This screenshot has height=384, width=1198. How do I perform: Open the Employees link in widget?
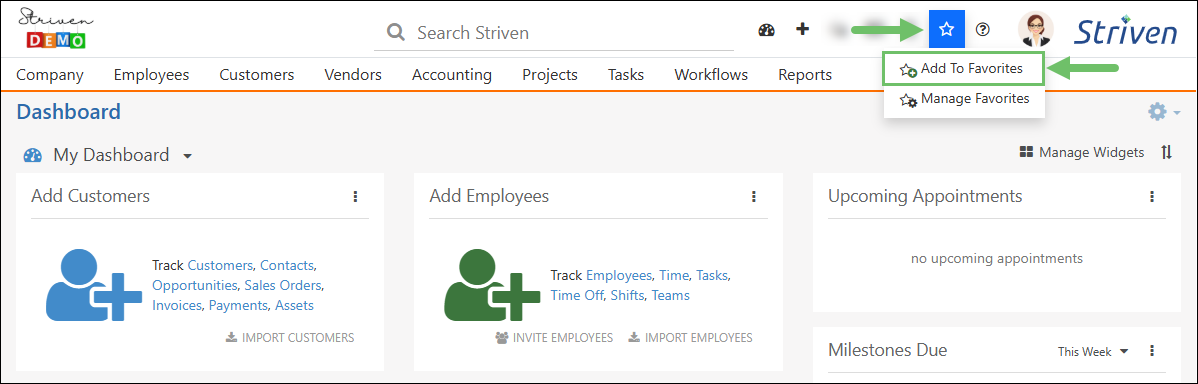click(619, 276)
